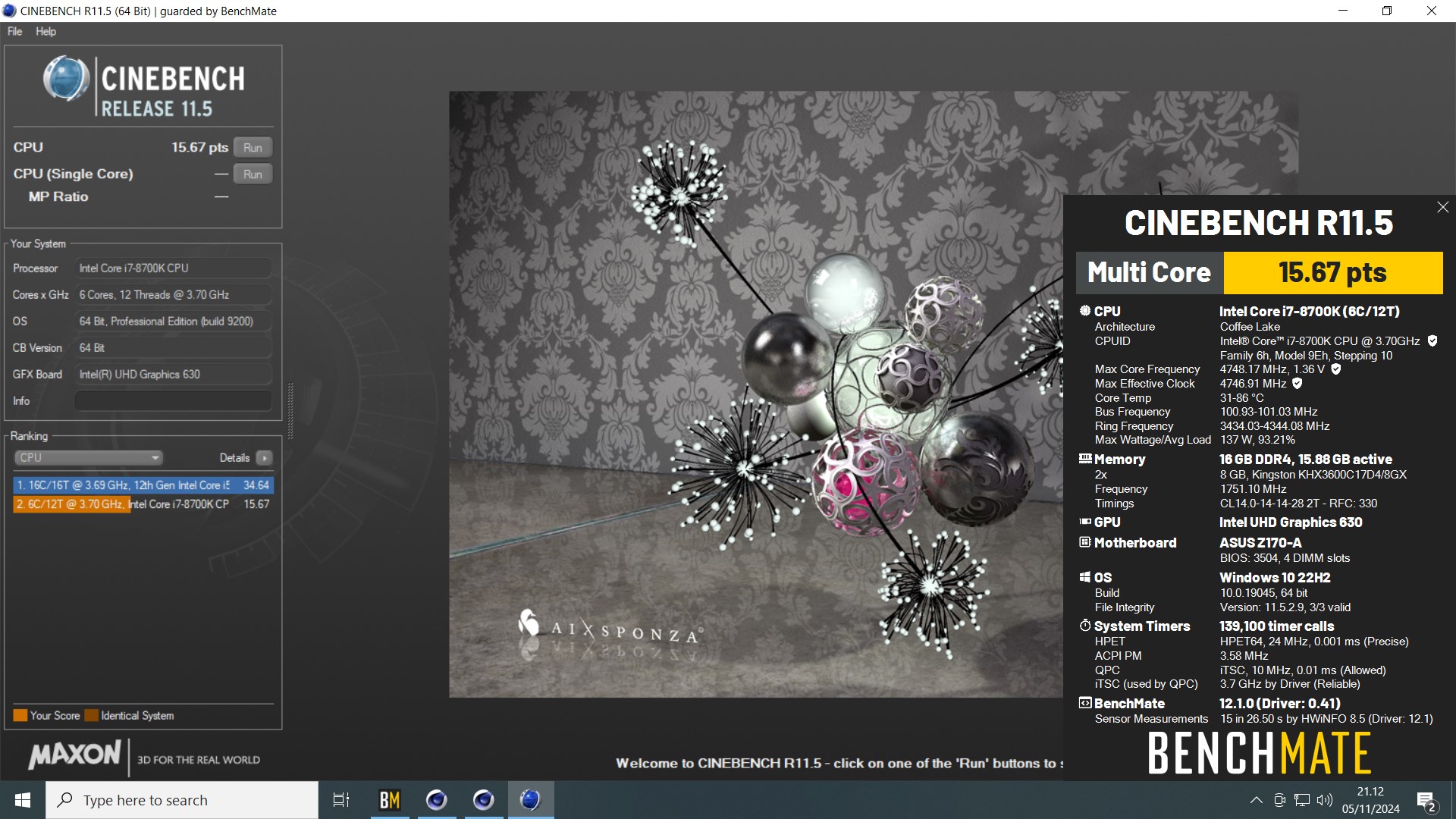Click the OS Windows section icon
The image size is (1456, 819).
coord(1085,577)
